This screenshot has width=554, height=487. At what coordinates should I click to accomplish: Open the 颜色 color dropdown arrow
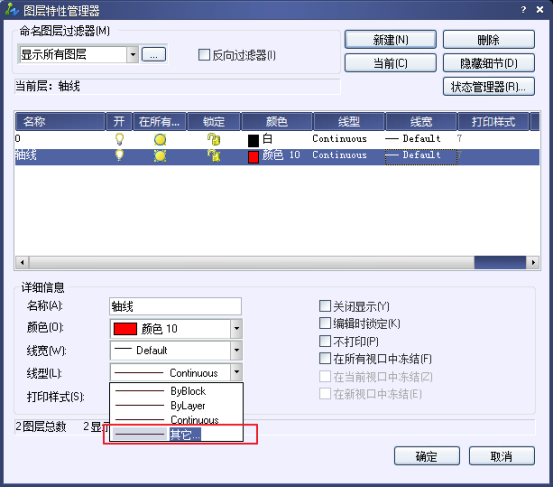point(236,329)
